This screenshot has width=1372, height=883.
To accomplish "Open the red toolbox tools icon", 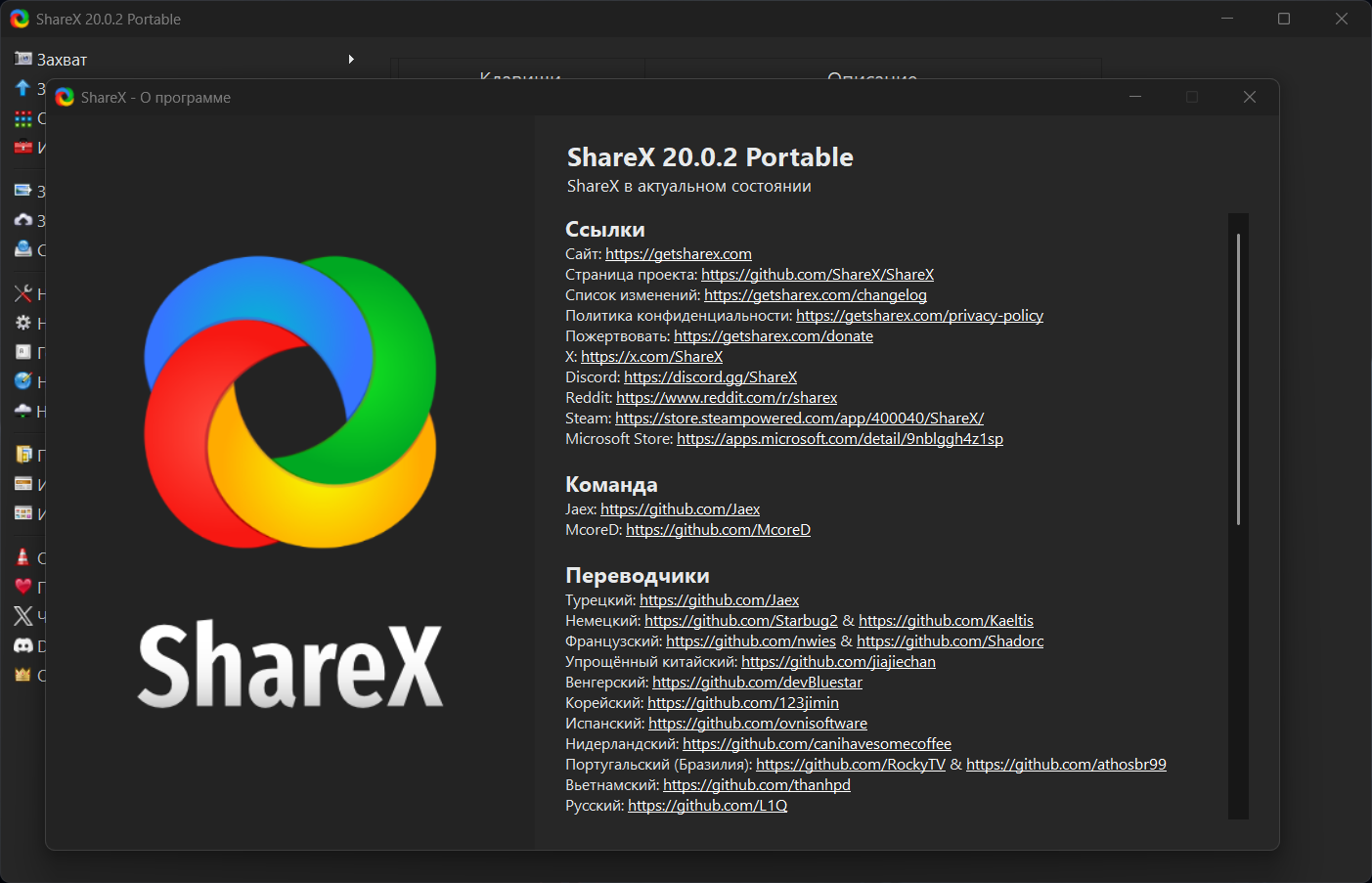I will coord(23,148).
